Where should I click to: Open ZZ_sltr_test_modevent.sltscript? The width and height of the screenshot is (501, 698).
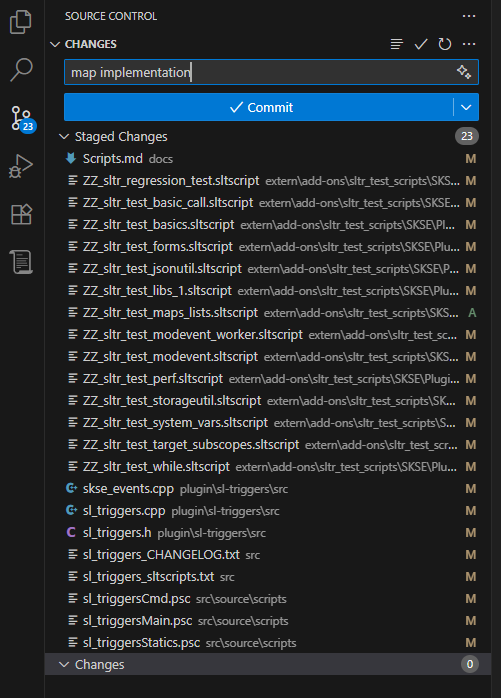[x=170, y=357]
